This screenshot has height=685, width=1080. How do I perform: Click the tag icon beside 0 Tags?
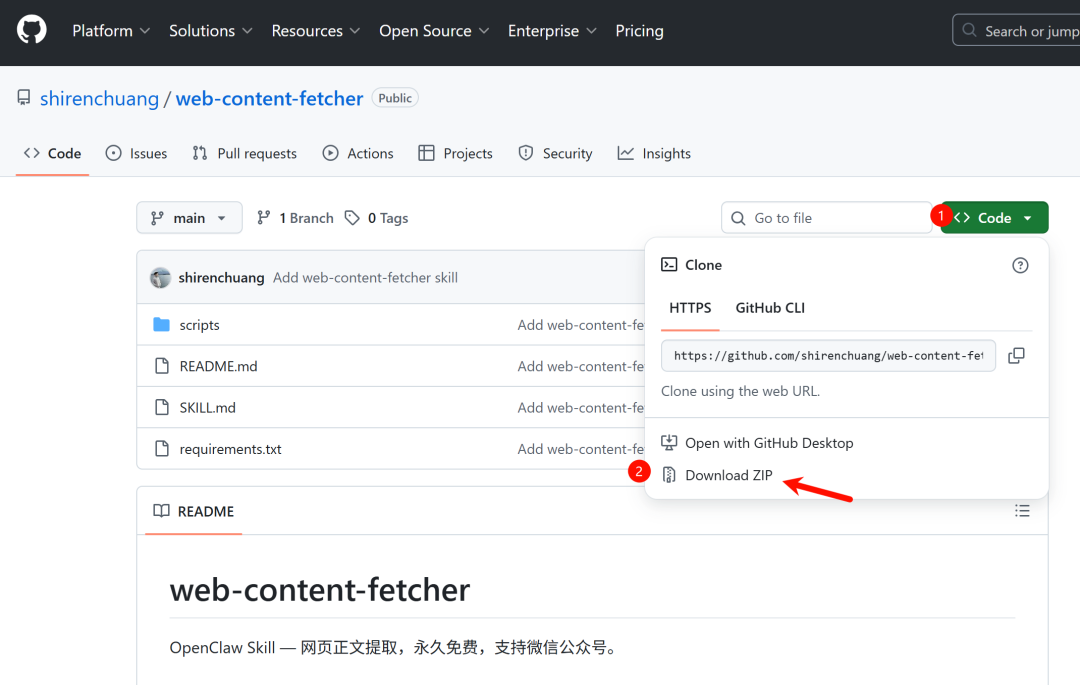(352, 218)
